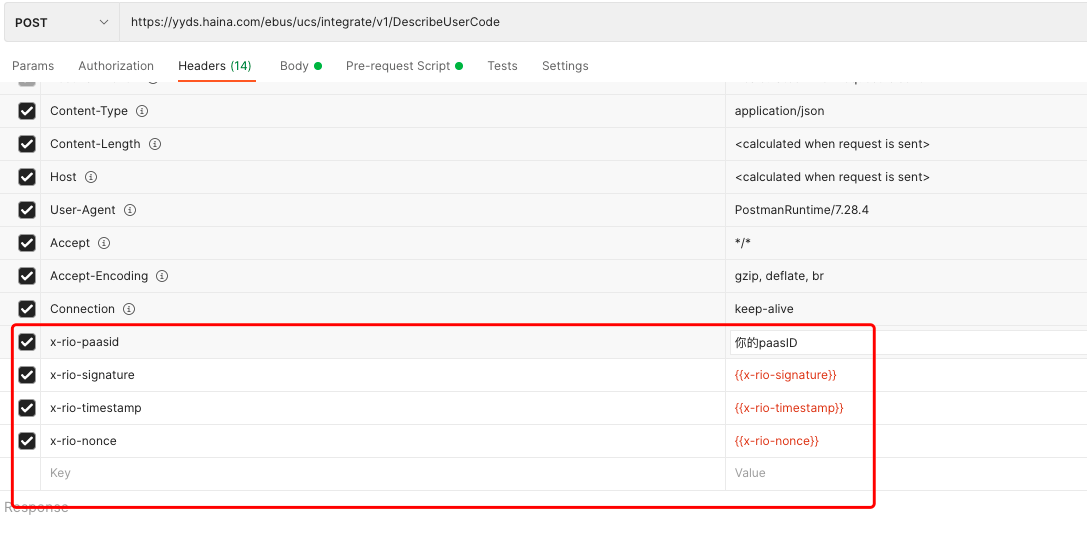Click the {{x-rio-timestamp}} value
The width and height of the screenshot is (1087, 535).
tap(789, 408)
